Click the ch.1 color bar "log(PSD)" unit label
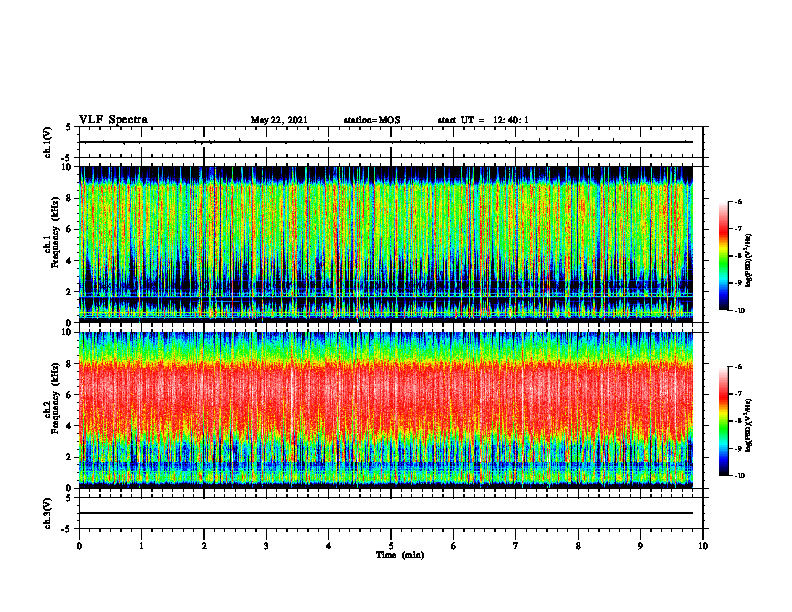This screenshot has height=612, width=792. tap(749, 261)
